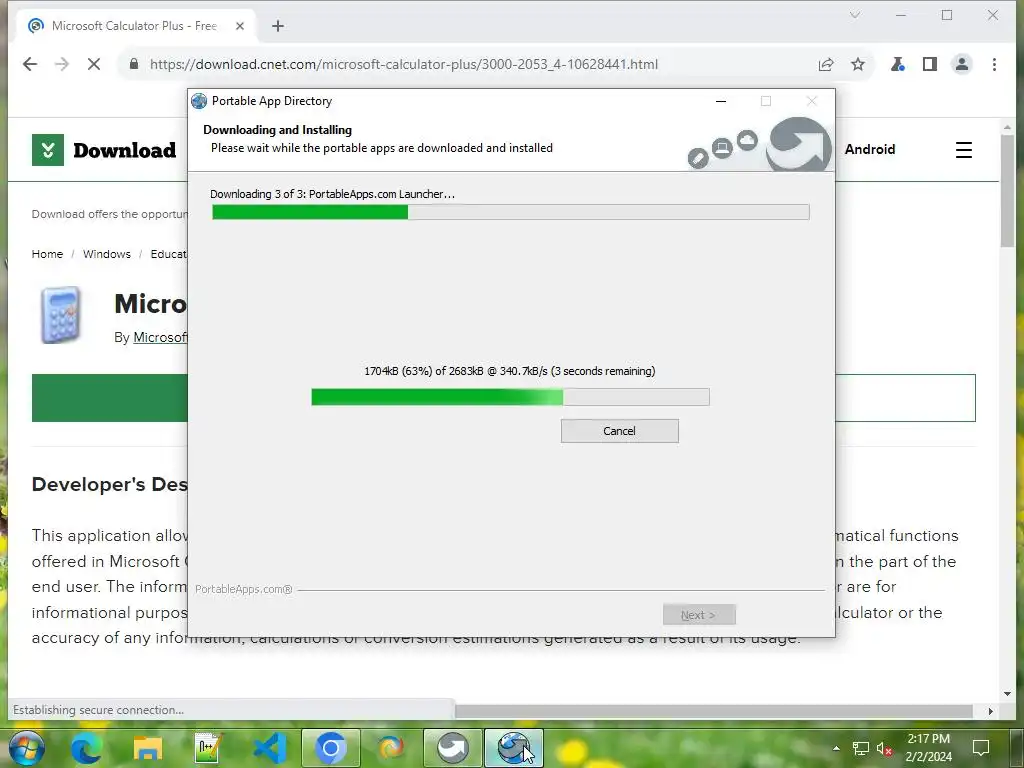Open Chrome tab search dropdown
Image resolution: width=1024 pixels, height=768 pixels.
pos(855,14)
